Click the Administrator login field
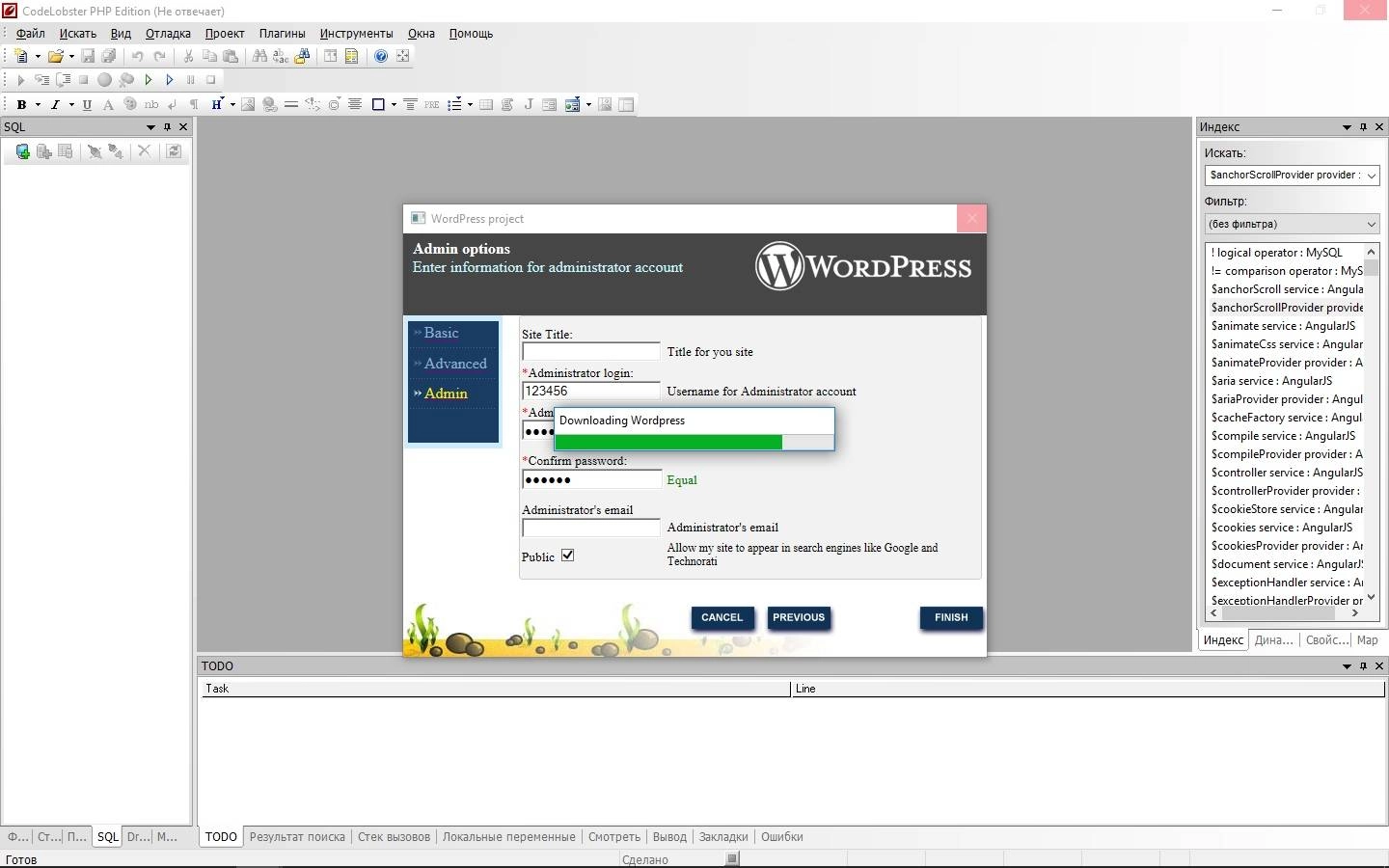 coord(591,392)
